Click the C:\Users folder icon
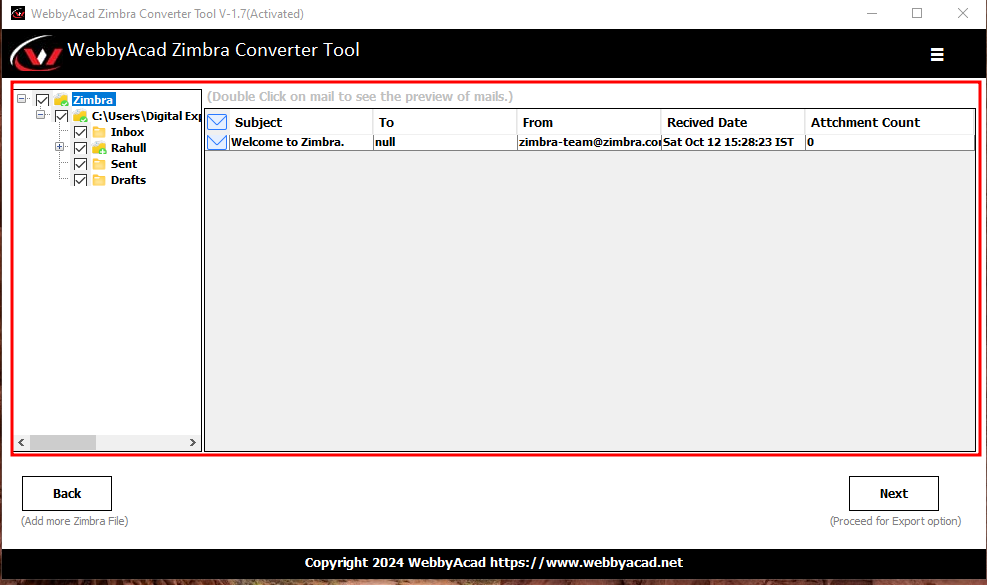The image size is (987, 585). pyautogui.click(x=80, y=116)
